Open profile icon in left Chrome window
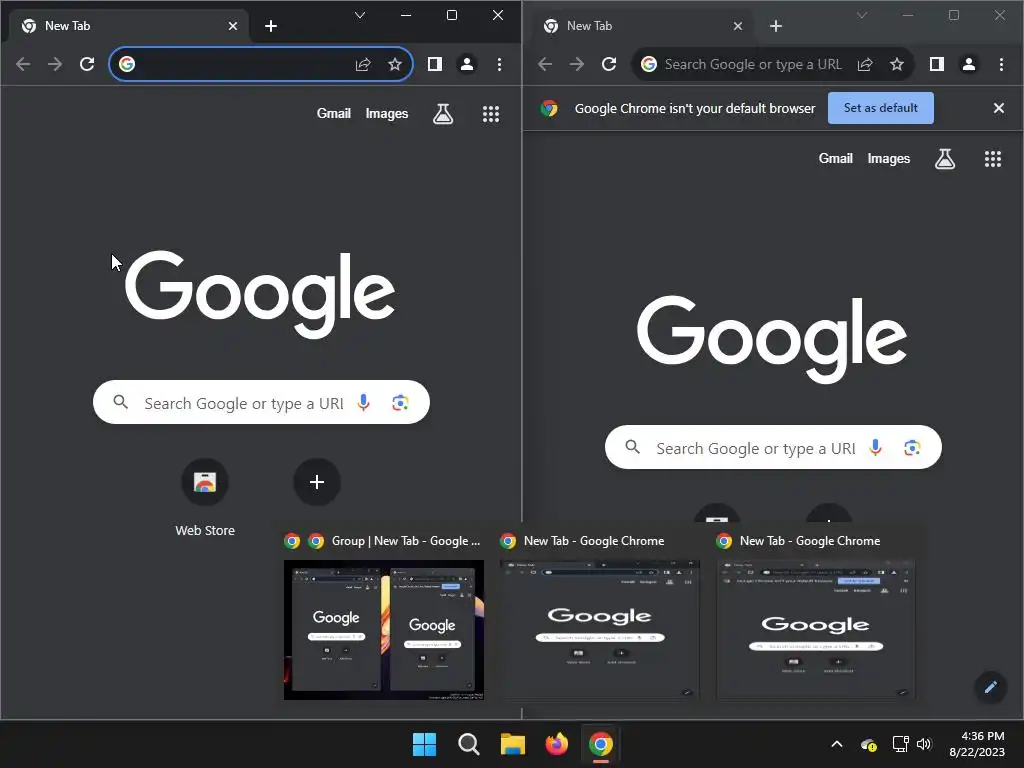The height and width of the screenshot is (768, 1024). tap(467, 64)
